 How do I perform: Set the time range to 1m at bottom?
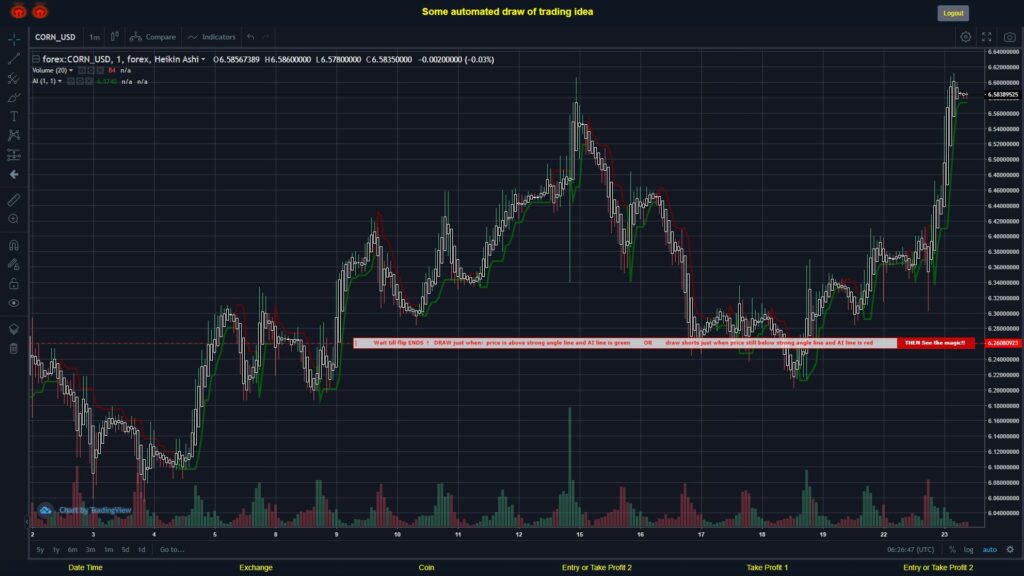[x=108, y=550]
